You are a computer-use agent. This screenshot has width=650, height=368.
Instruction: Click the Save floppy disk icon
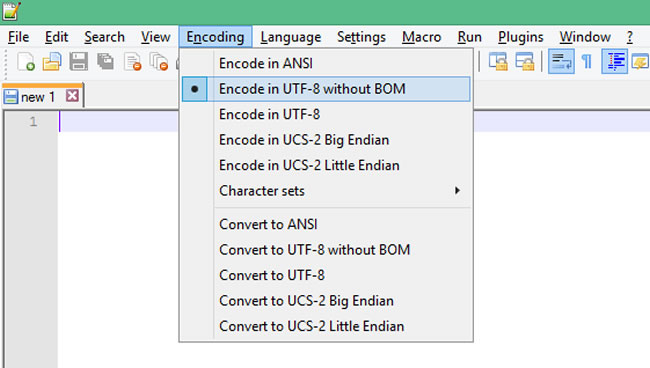78,62
